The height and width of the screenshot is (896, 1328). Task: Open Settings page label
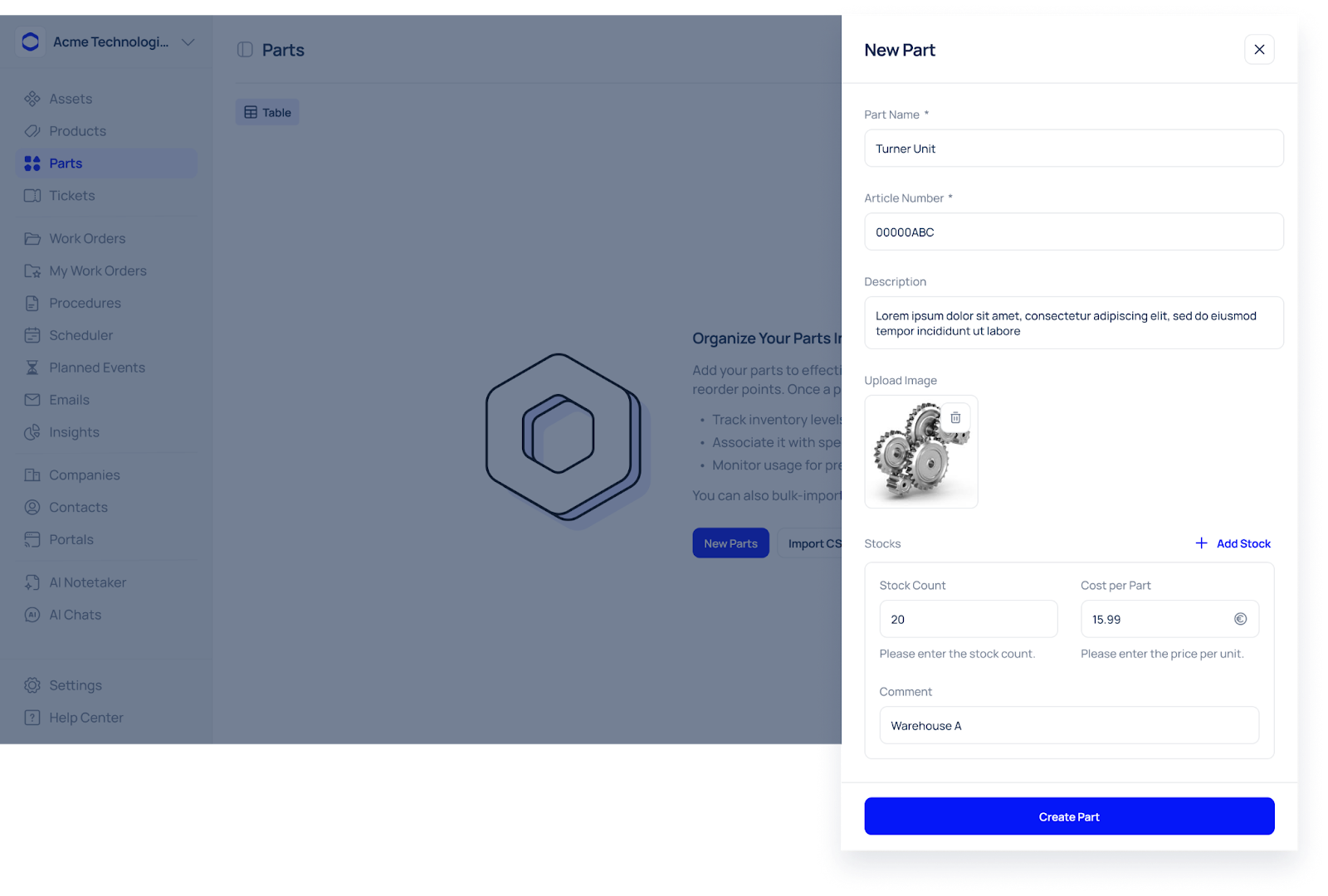click(x=76, y=685)
